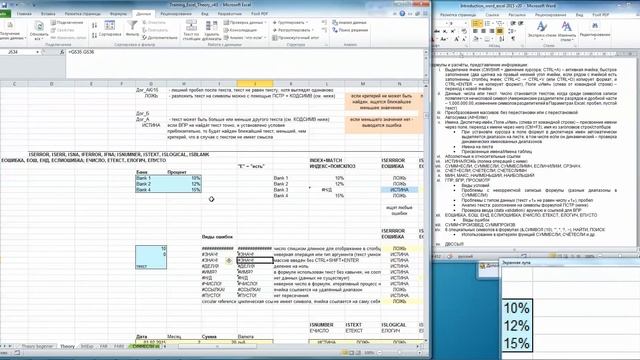Click Subtotal (Промежуточный итог) button

(296, 38)
